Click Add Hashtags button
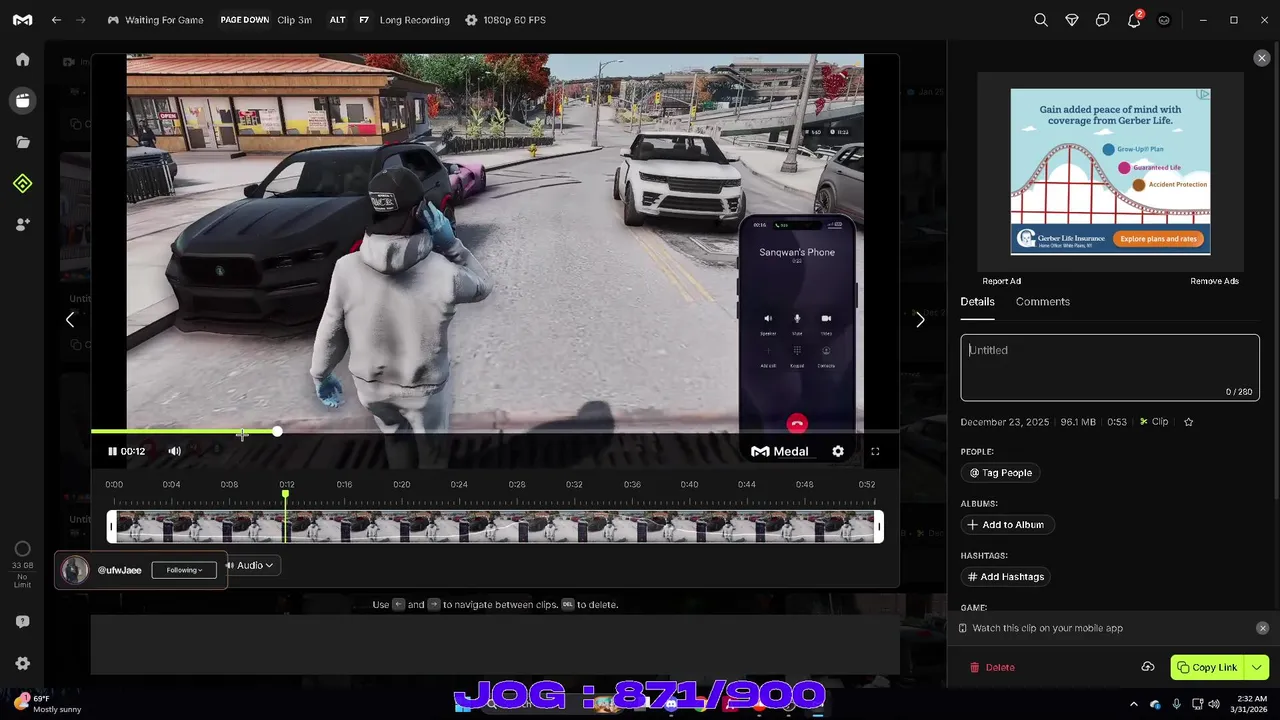The height and width of the screenshot is (720, 1280). pyautogui.click(x=1006, y=577)
